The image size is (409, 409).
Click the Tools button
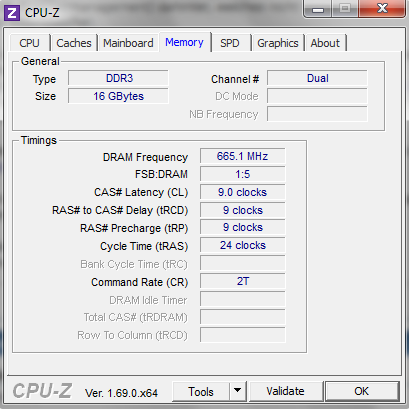[201, 391]
